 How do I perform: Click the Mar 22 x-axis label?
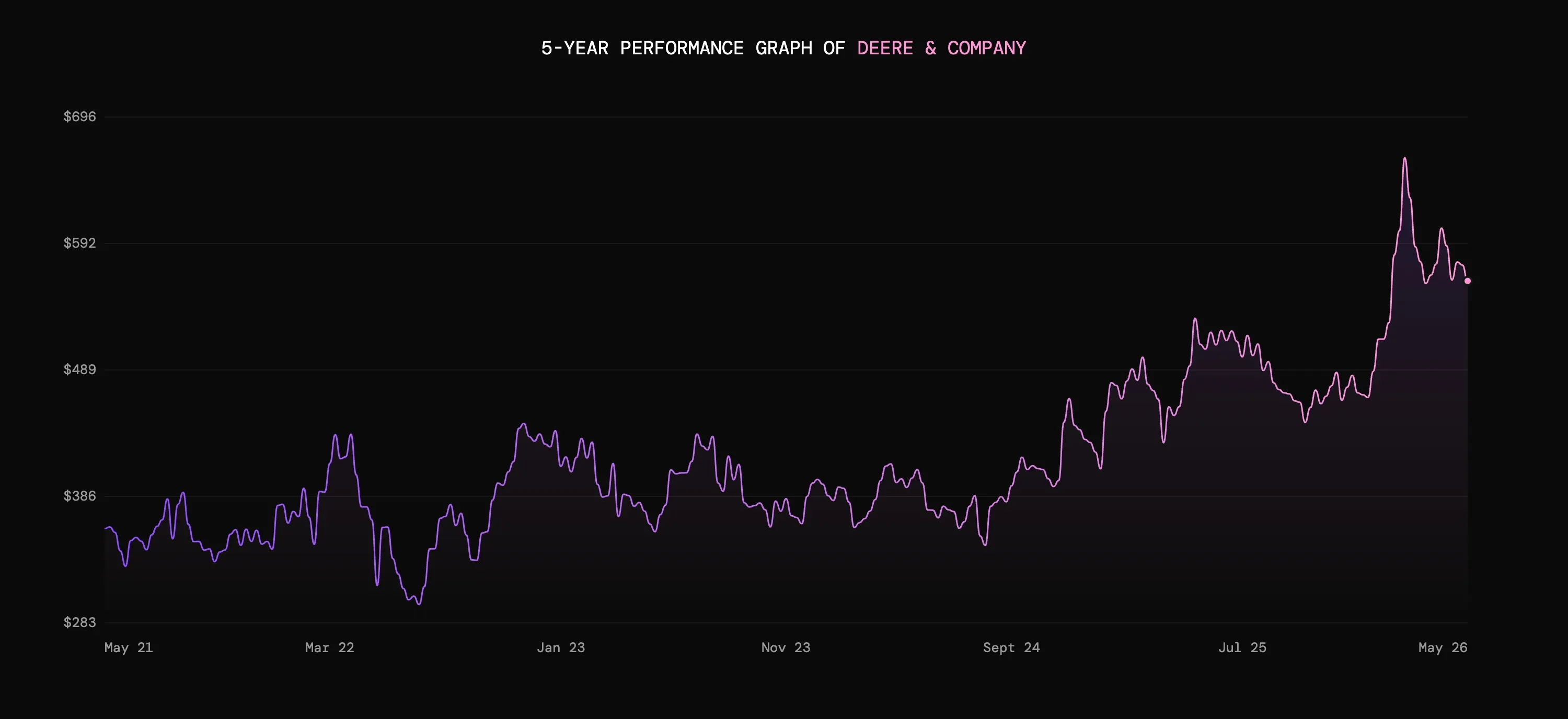[x=329, y=648]
